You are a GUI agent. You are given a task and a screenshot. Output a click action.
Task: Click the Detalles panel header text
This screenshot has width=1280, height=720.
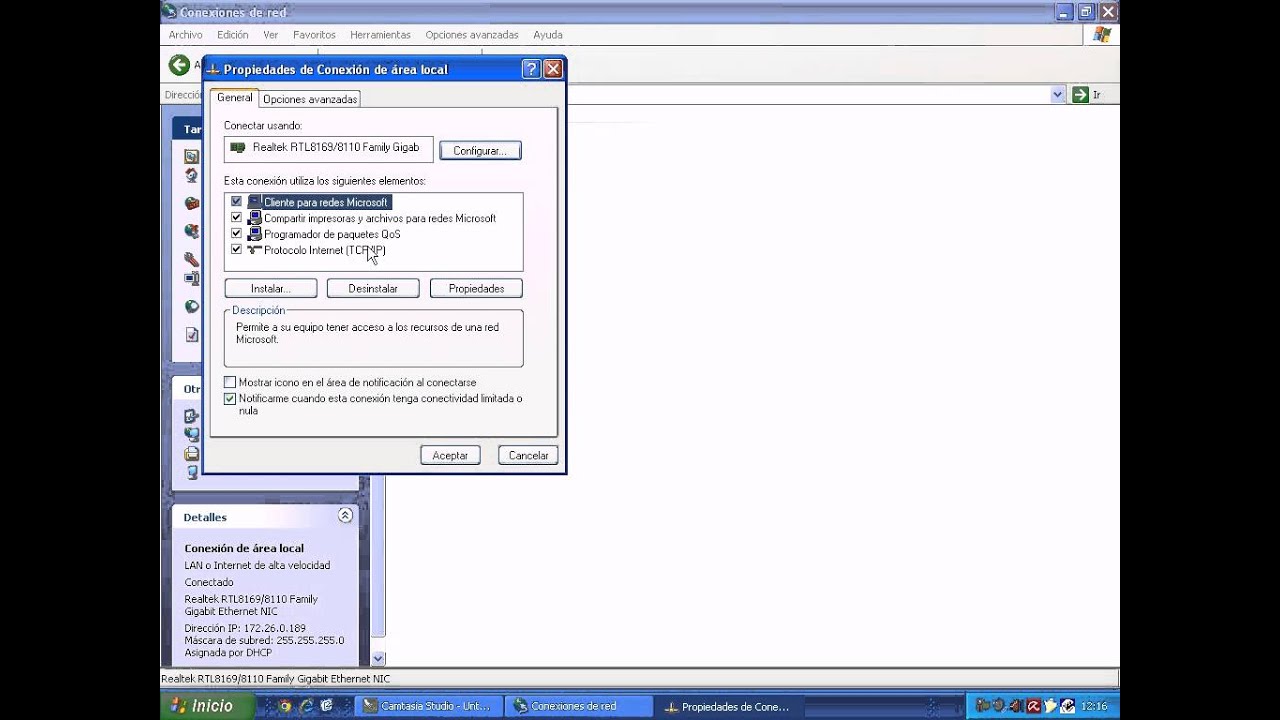tap(205, 517)
